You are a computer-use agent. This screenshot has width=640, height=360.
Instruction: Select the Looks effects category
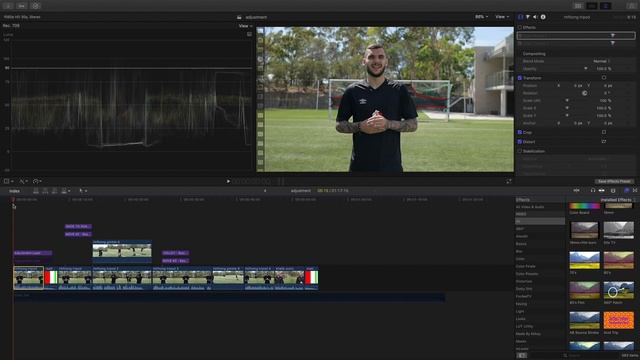pyautogui.click(x=520, y=319)
